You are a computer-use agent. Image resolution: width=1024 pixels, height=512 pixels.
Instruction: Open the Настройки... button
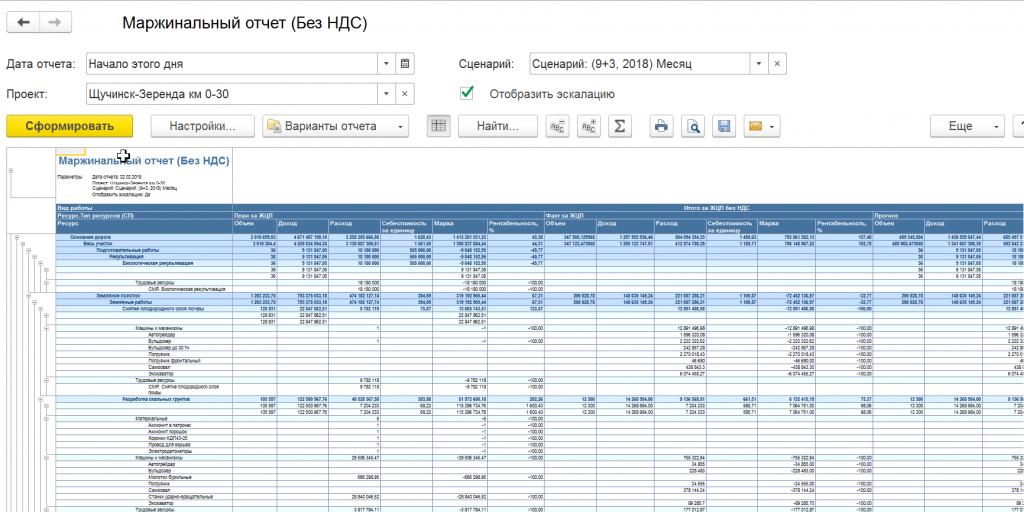coord(202,126)
